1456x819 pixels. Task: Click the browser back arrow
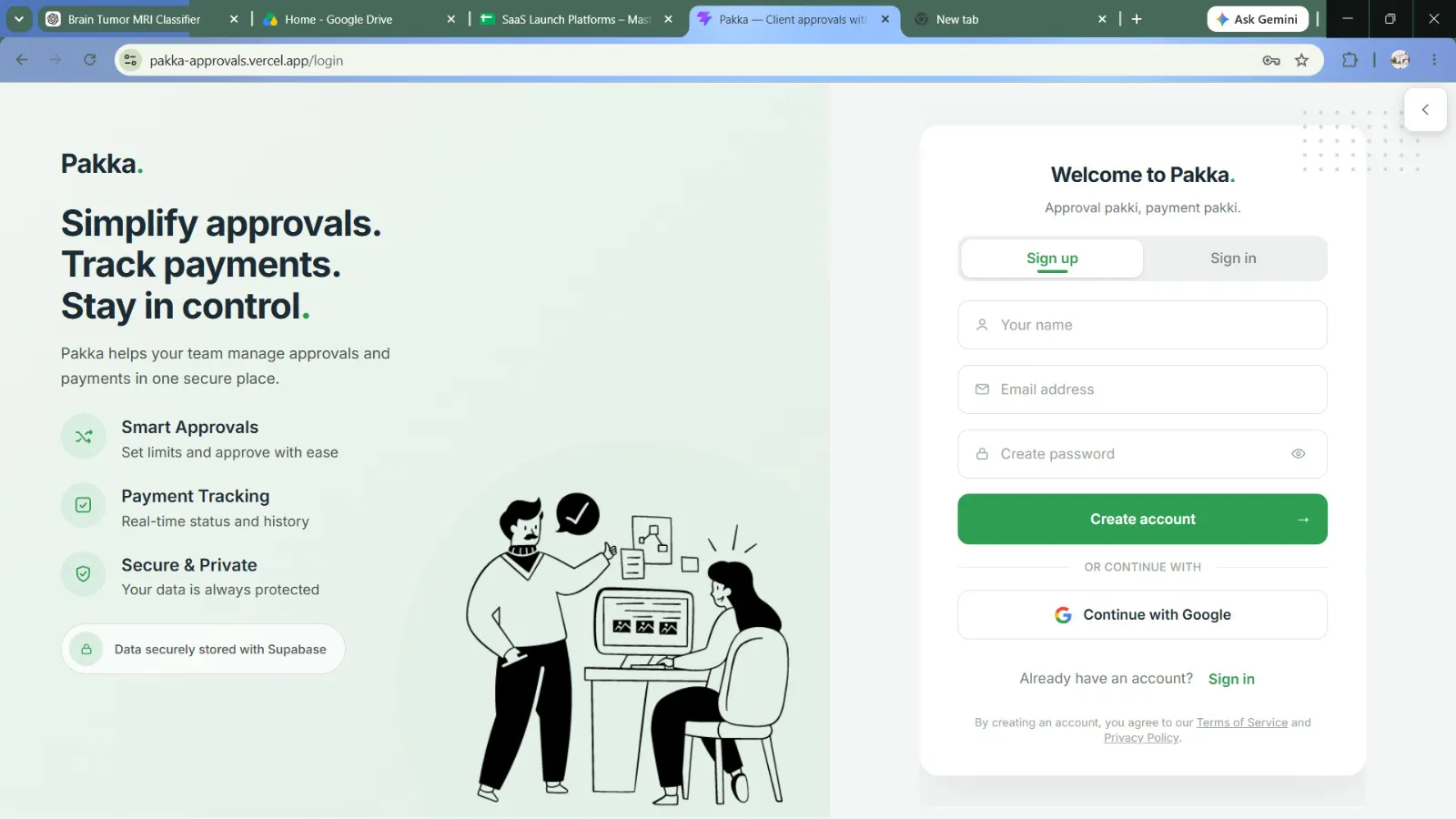(x=22, y=60)
